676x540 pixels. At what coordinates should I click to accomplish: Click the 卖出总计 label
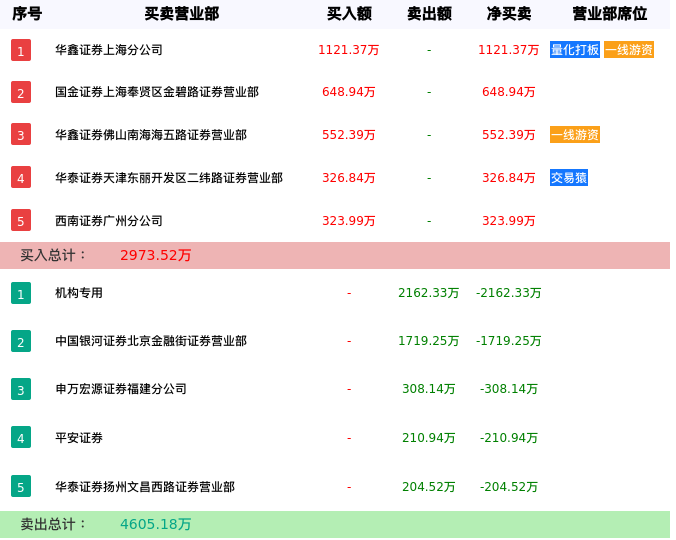tap(53, 524)
